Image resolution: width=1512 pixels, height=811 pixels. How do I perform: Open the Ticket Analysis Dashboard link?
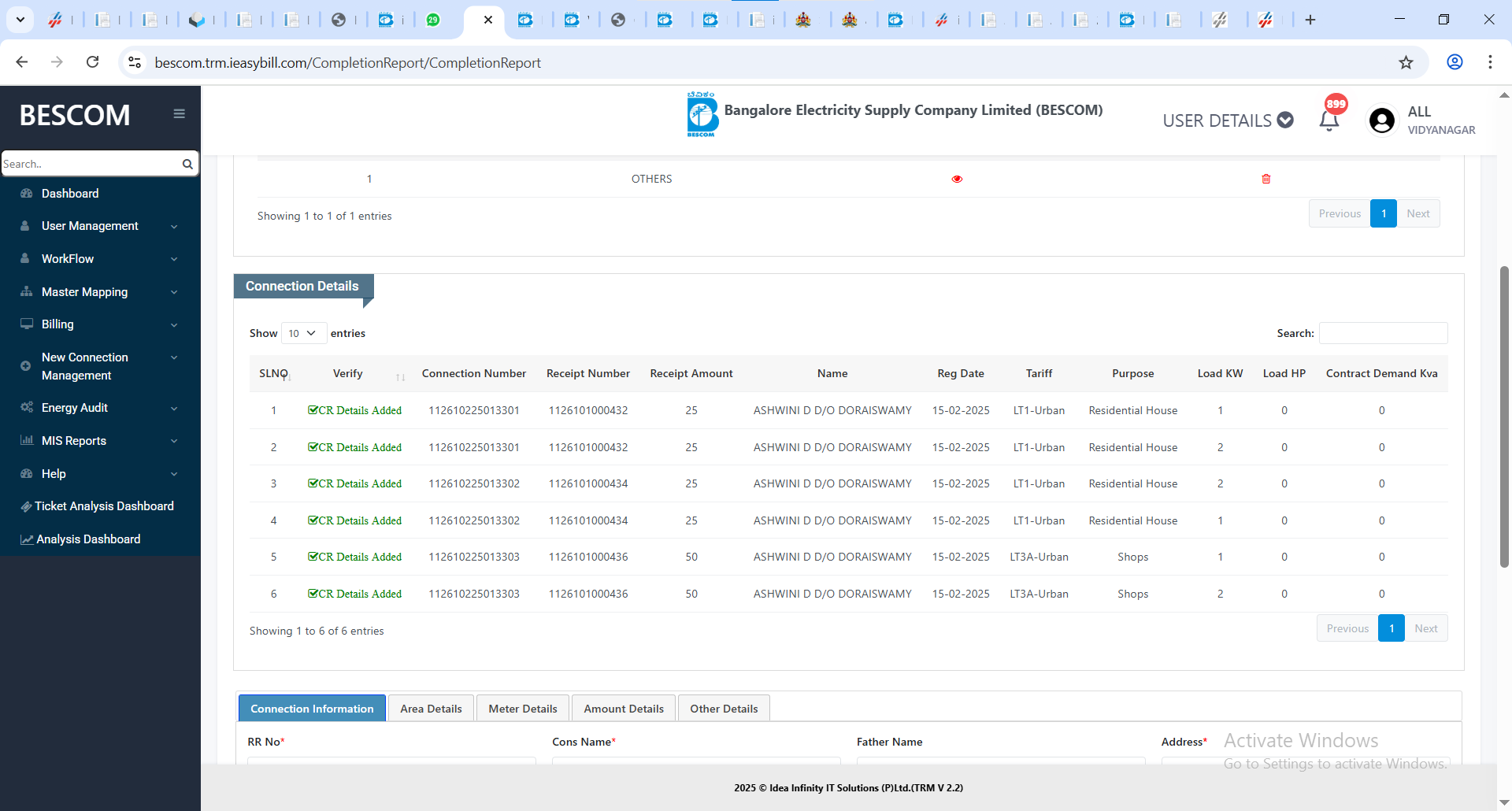[104, 506]
